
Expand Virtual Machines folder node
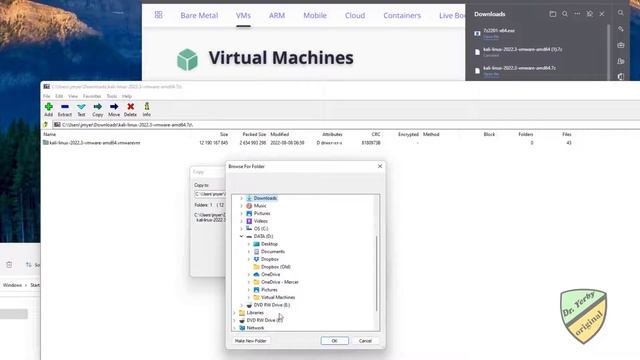249,298
